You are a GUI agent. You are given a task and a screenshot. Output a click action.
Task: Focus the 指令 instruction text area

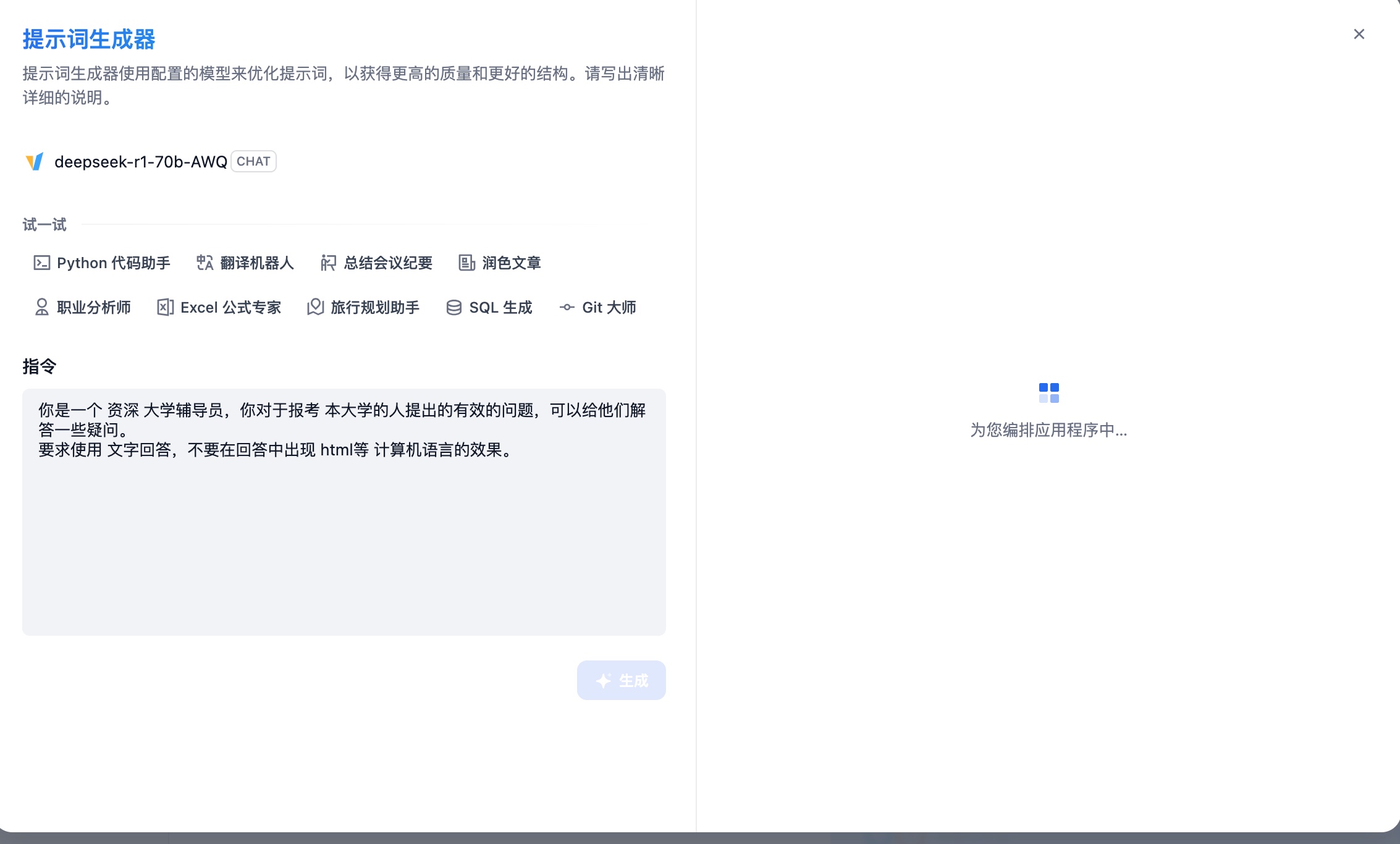click(344, 512)
